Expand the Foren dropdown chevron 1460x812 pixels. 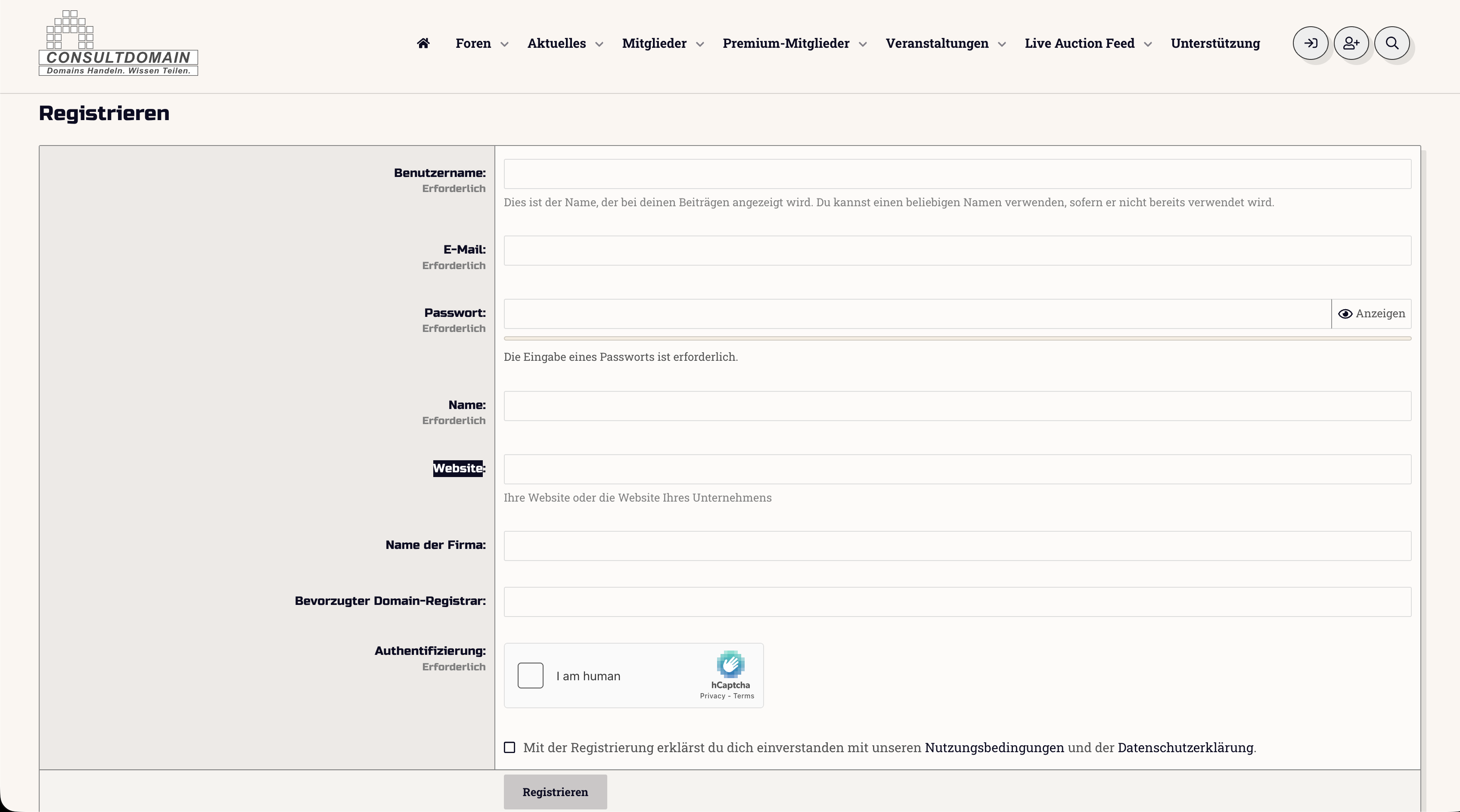click(504, 44)
